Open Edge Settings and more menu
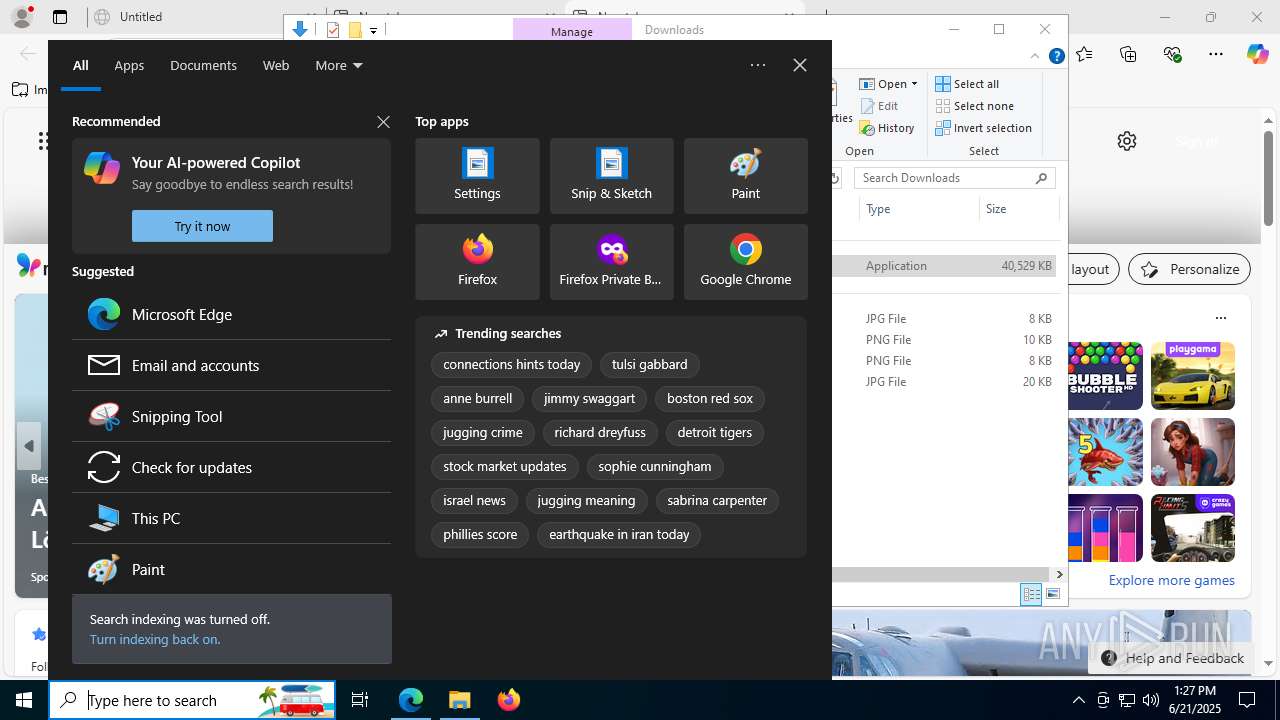 tap(1216, 55)
